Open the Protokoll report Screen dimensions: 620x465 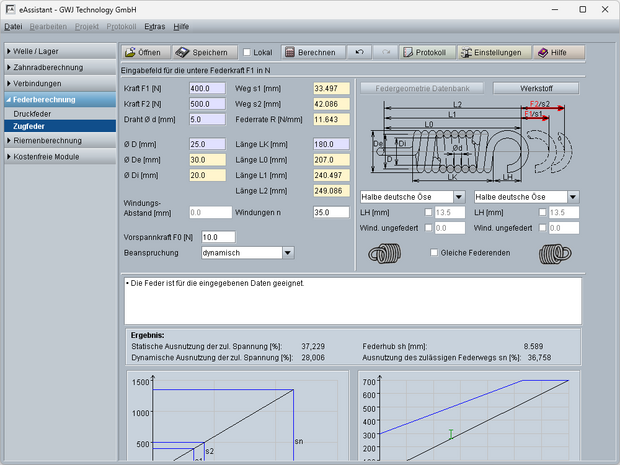pyautogui.click(x=424, y=52)
